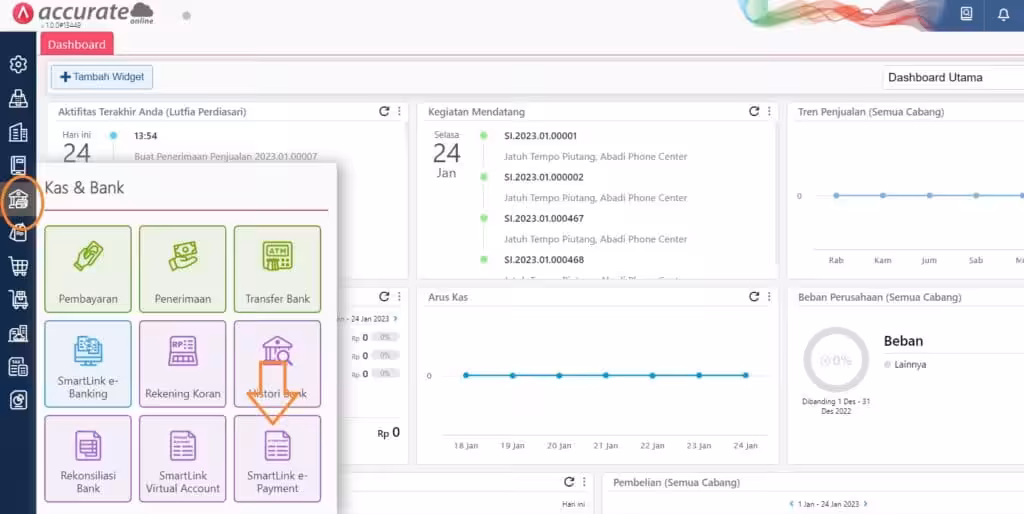
Task: Open the Penerimaan tile
Action: tap(183, 269)
